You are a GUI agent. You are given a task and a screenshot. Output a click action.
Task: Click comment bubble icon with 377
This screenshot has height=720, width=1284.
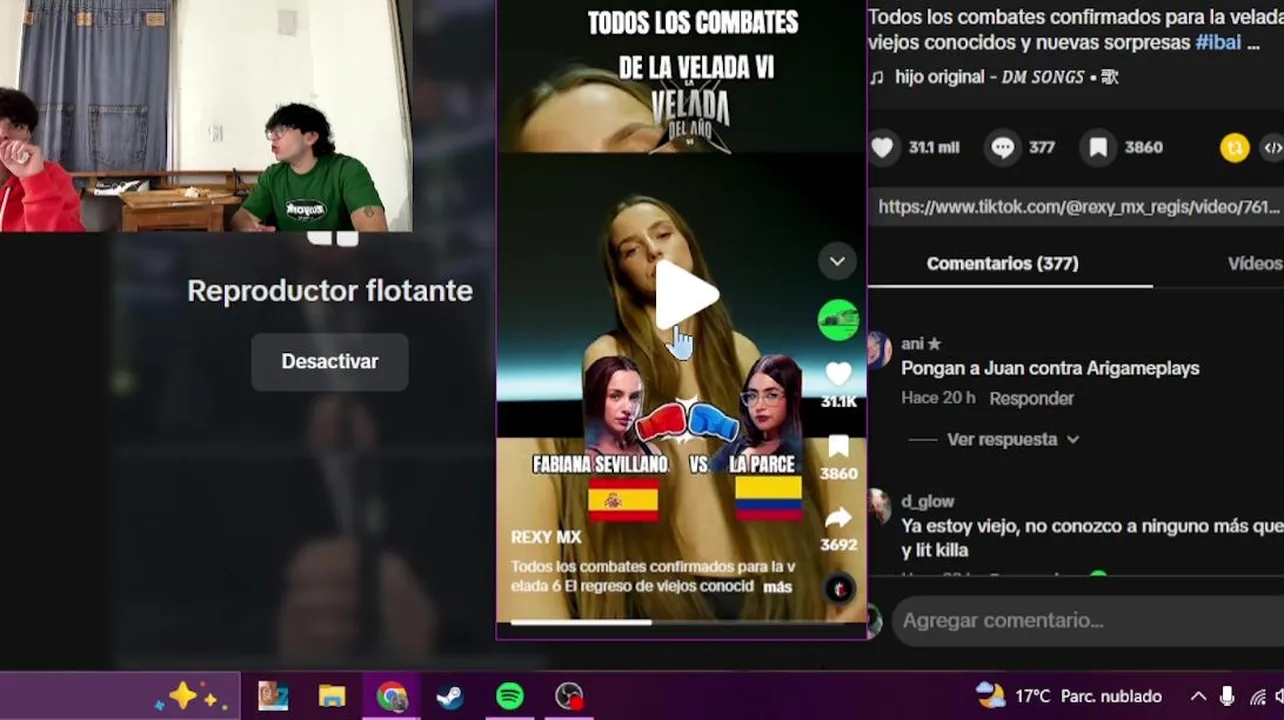point(1002,148)
